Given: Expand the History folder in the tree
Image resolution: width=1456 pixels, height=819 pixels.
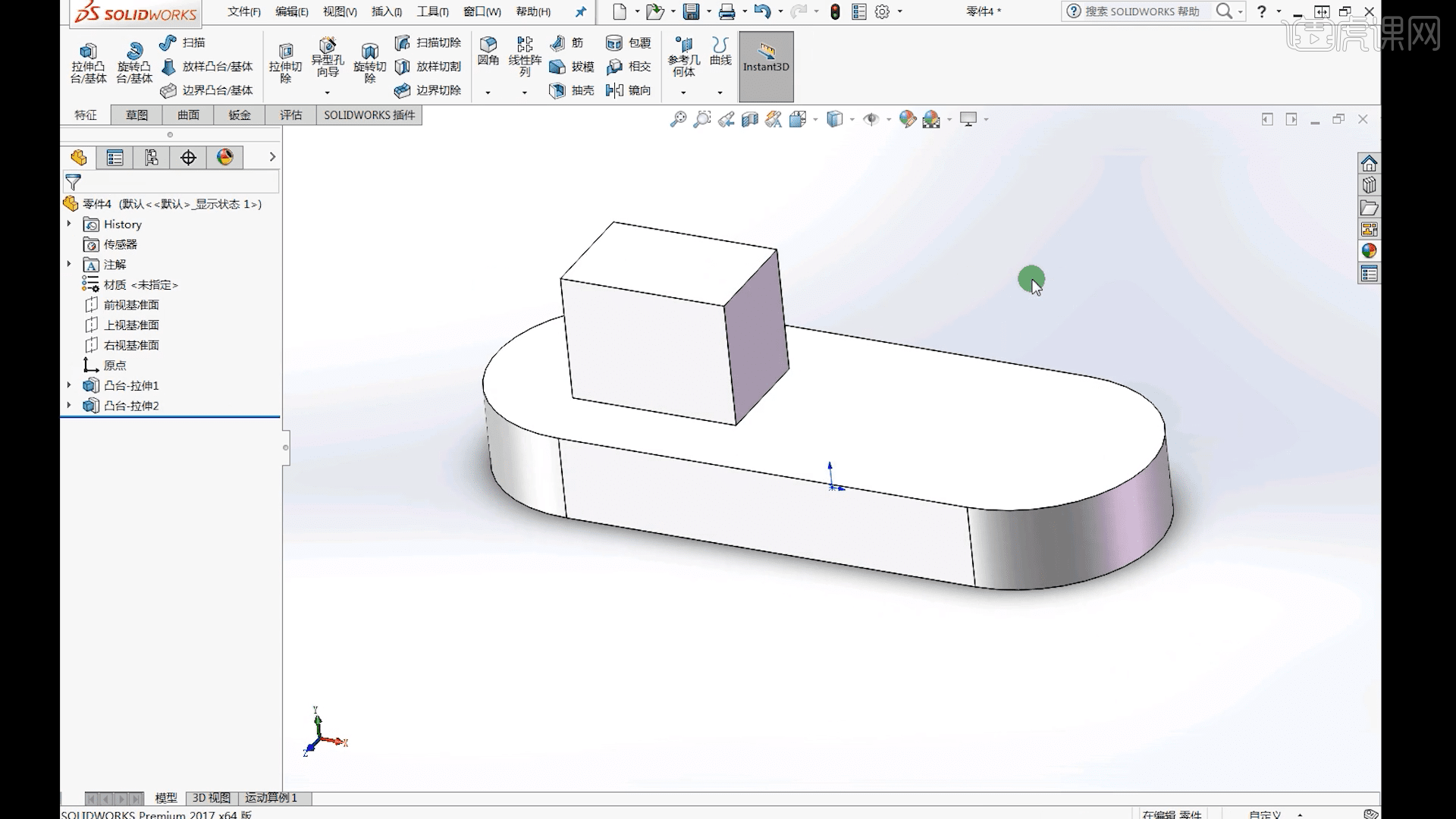Looking at the screenshot, I should point(69,224).
